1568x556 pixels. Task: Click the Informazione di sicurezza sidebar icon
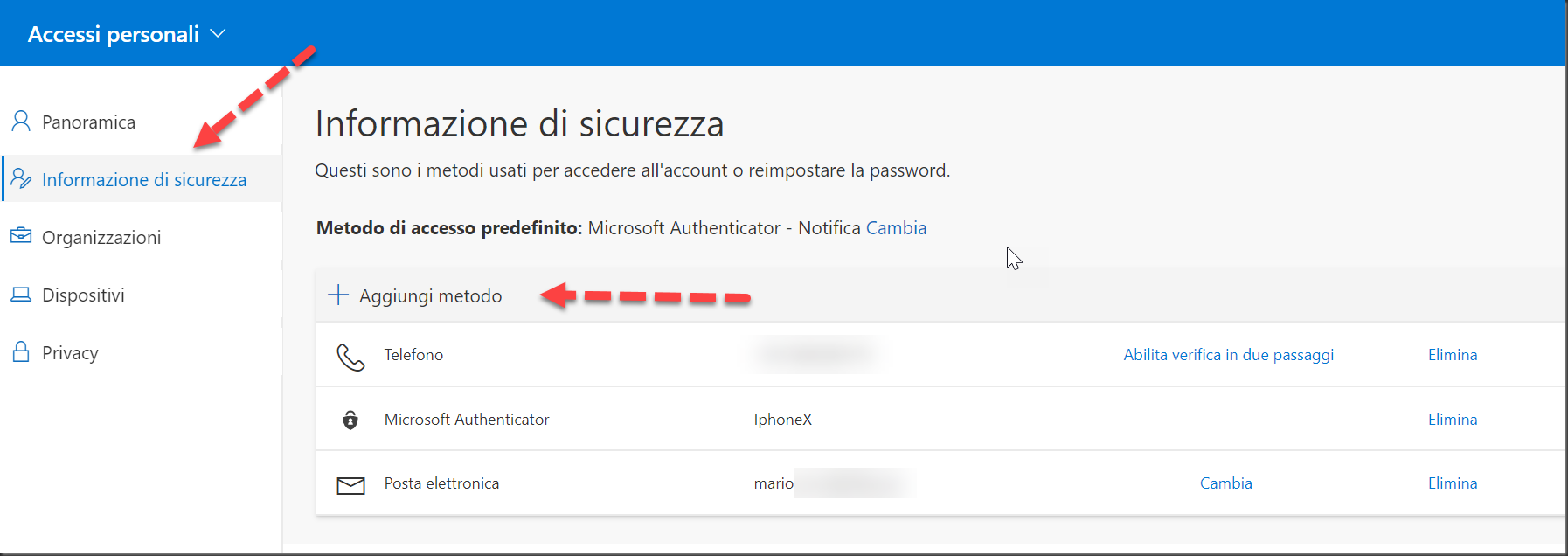[x=21, y=179]
